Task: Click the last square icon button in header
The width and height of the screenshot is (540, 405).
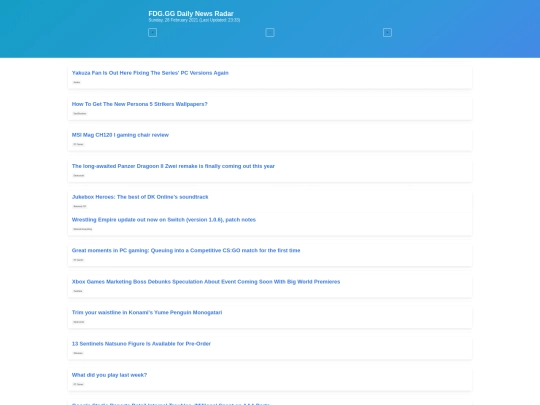Action: [387, 32]
